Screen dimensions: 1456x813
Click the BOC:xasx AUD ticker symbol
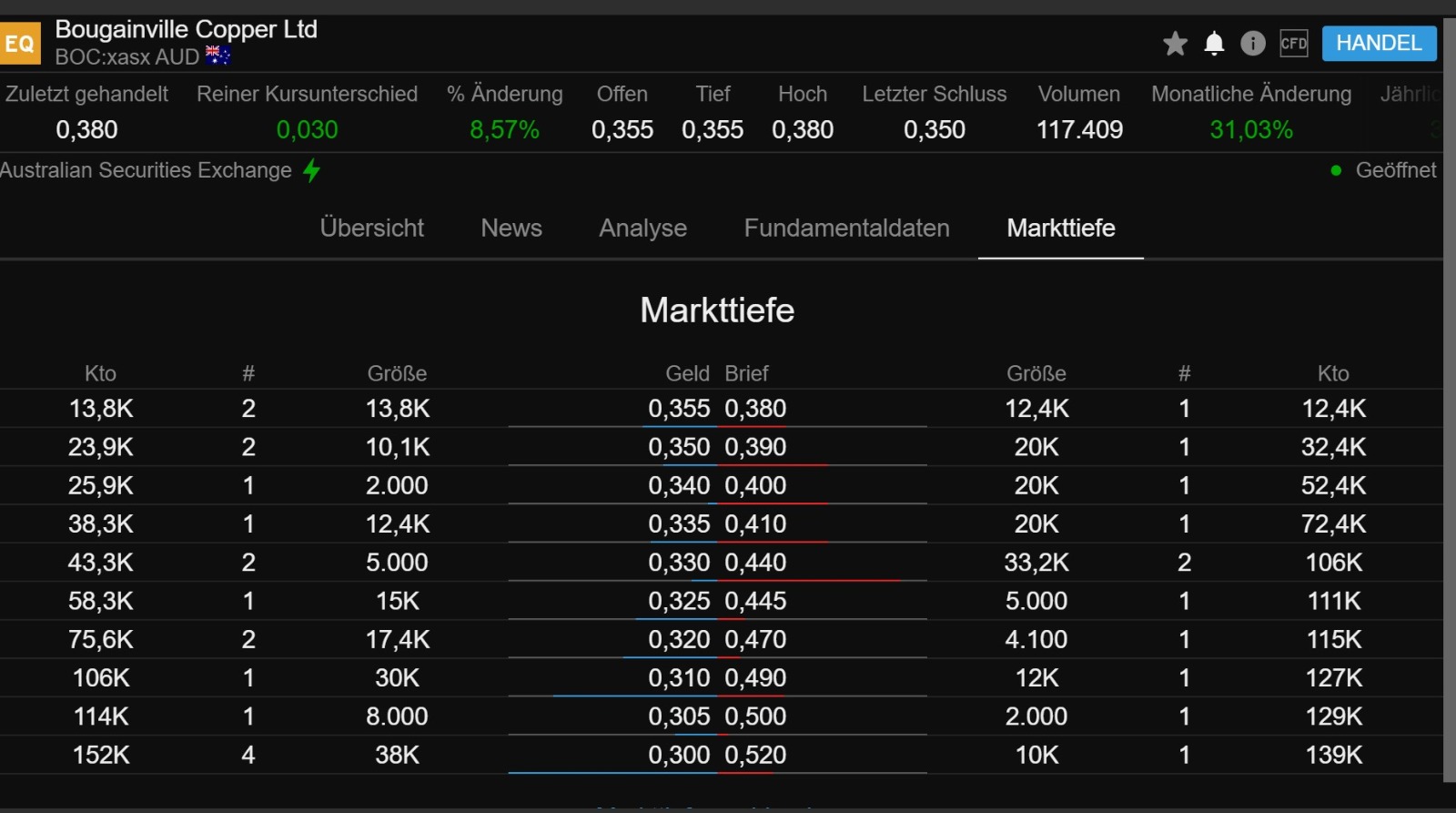[126, 57]
